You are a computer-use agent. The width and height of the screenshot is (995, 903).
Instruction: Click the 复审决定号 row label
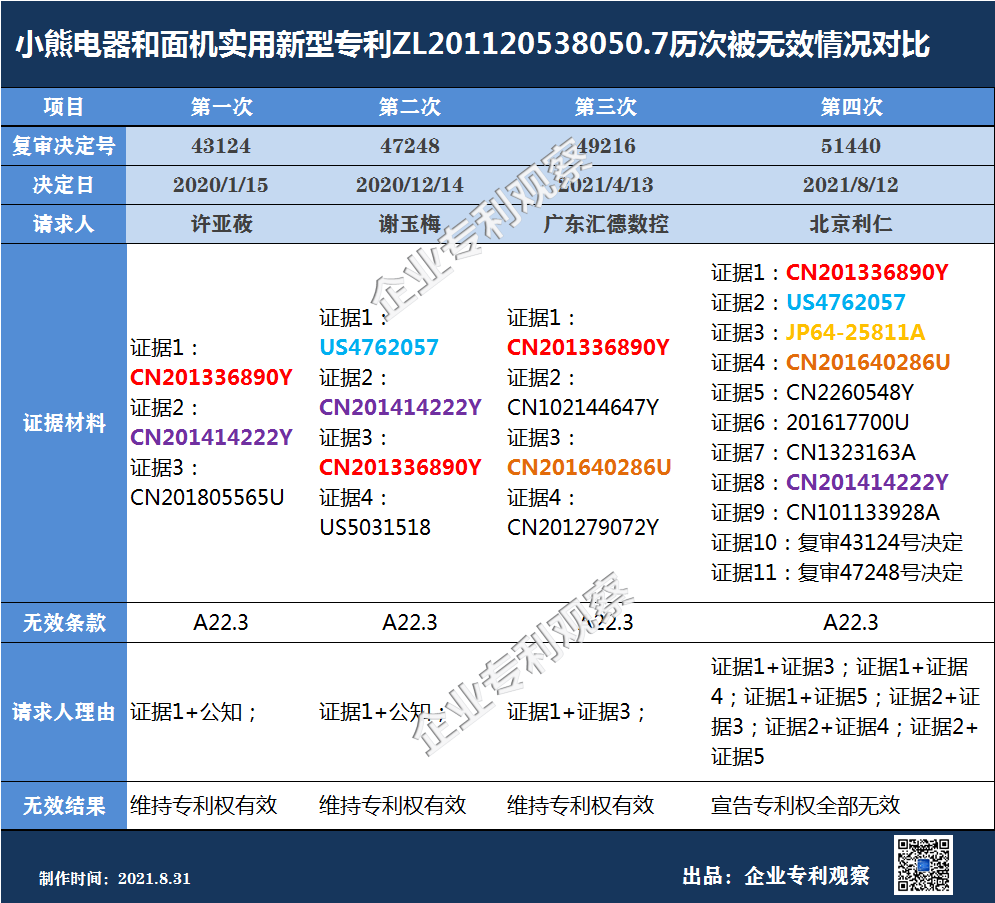tap(64, 146)
